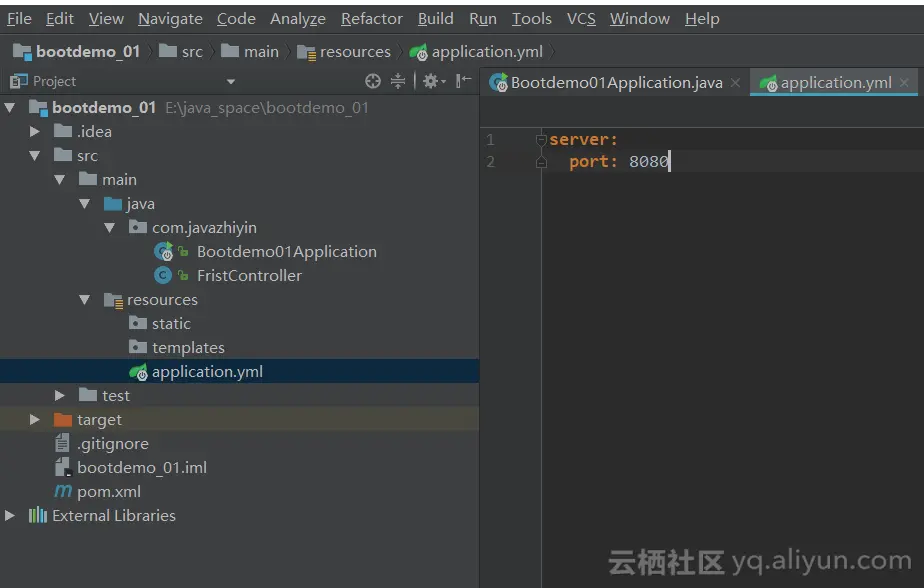The height and width of the screenshot is (588, 924).
Task: Click the class icon of FristController
Action: (163, 275)
